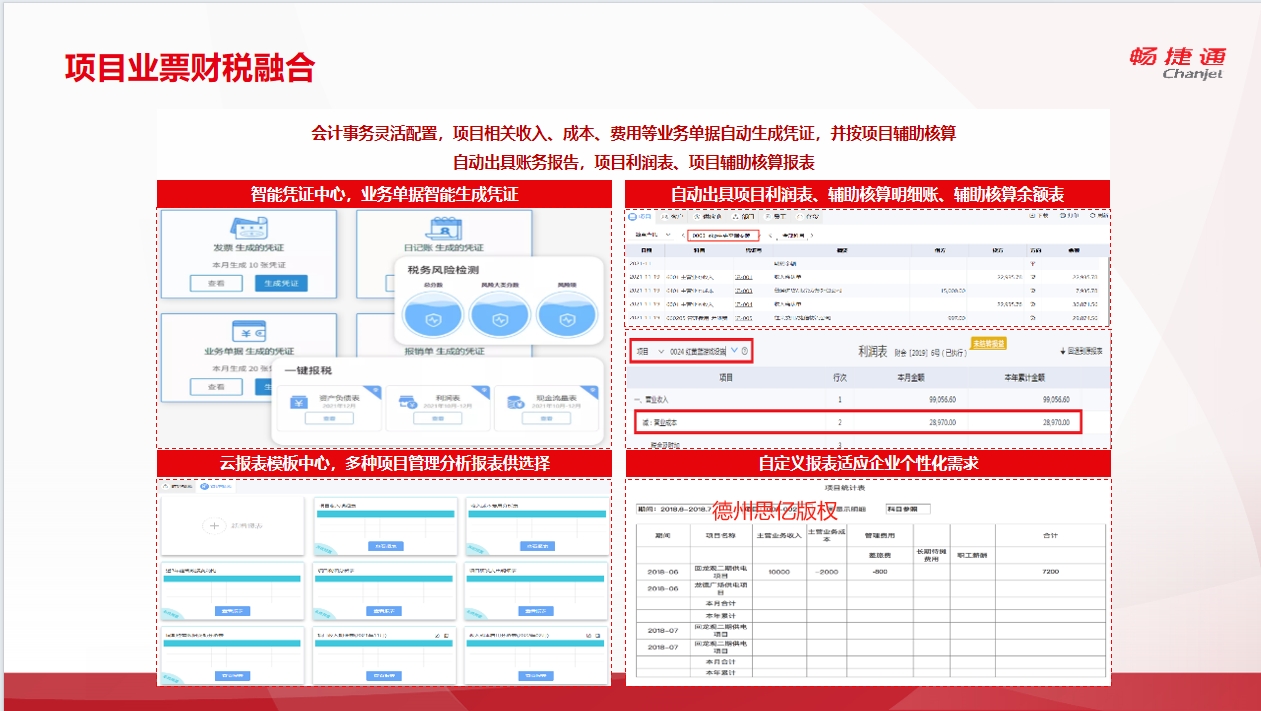Click the 项目业票财税融合 slide title

tap(190, 68)
